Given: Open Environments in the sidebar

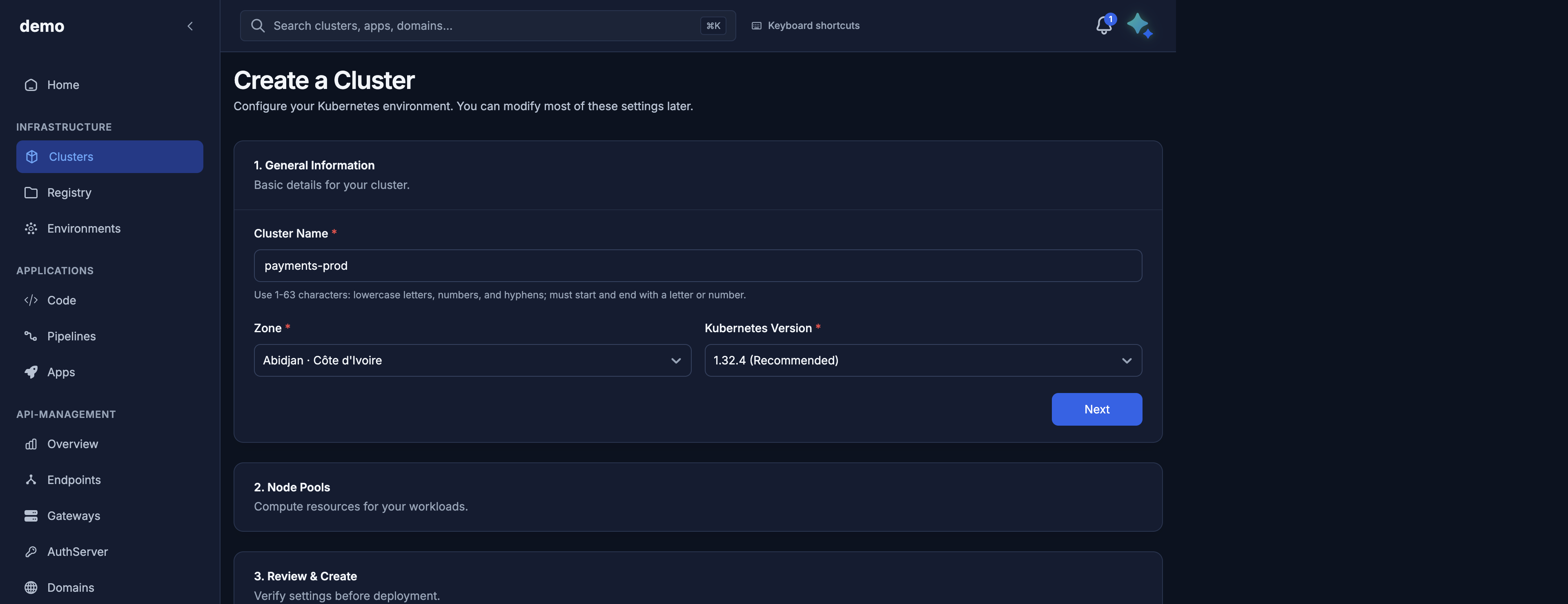Looking at the screenshot, I should tap(109, 229).
